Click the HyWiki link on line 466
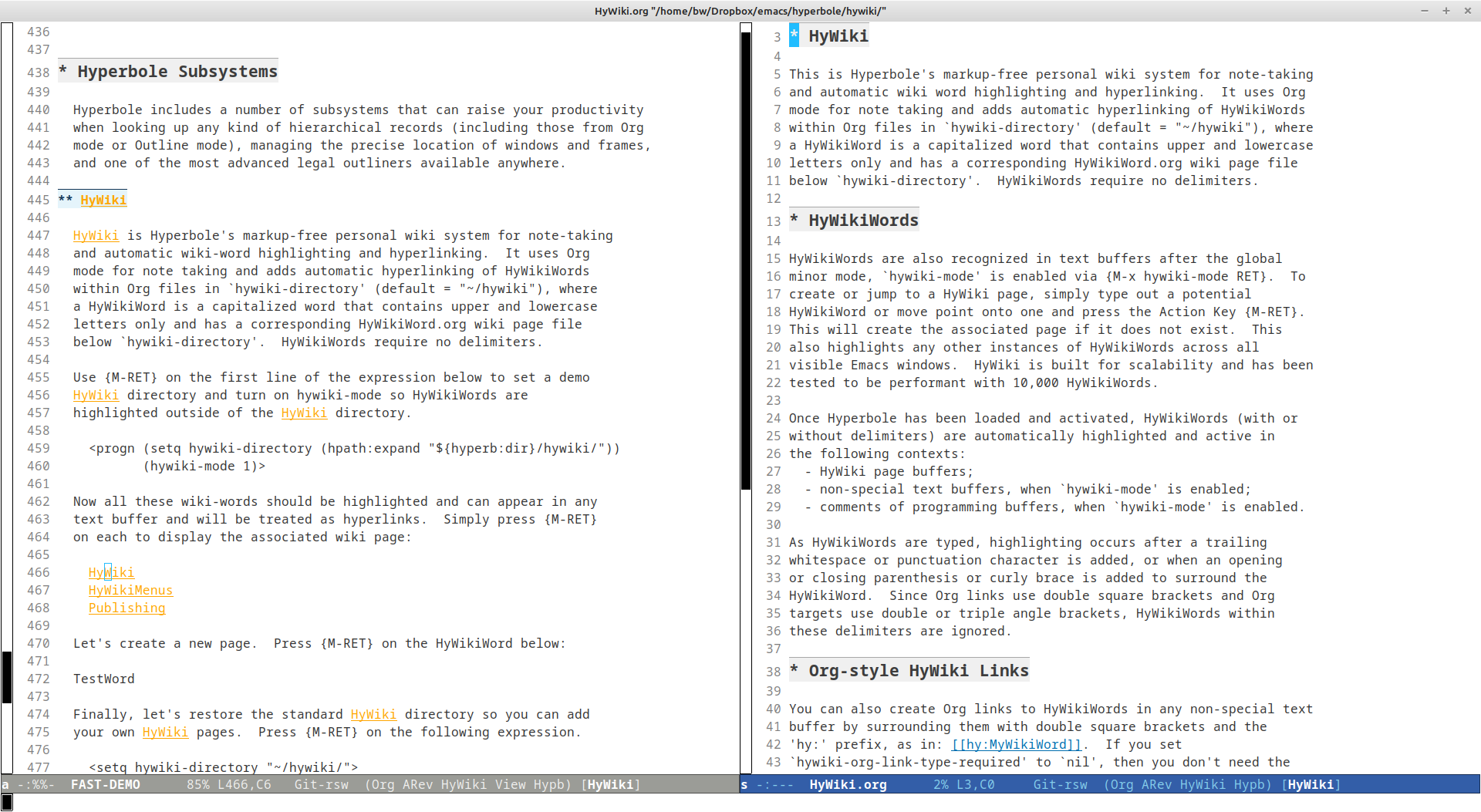The image size is (1481, 812). click(x=111, y=573)
